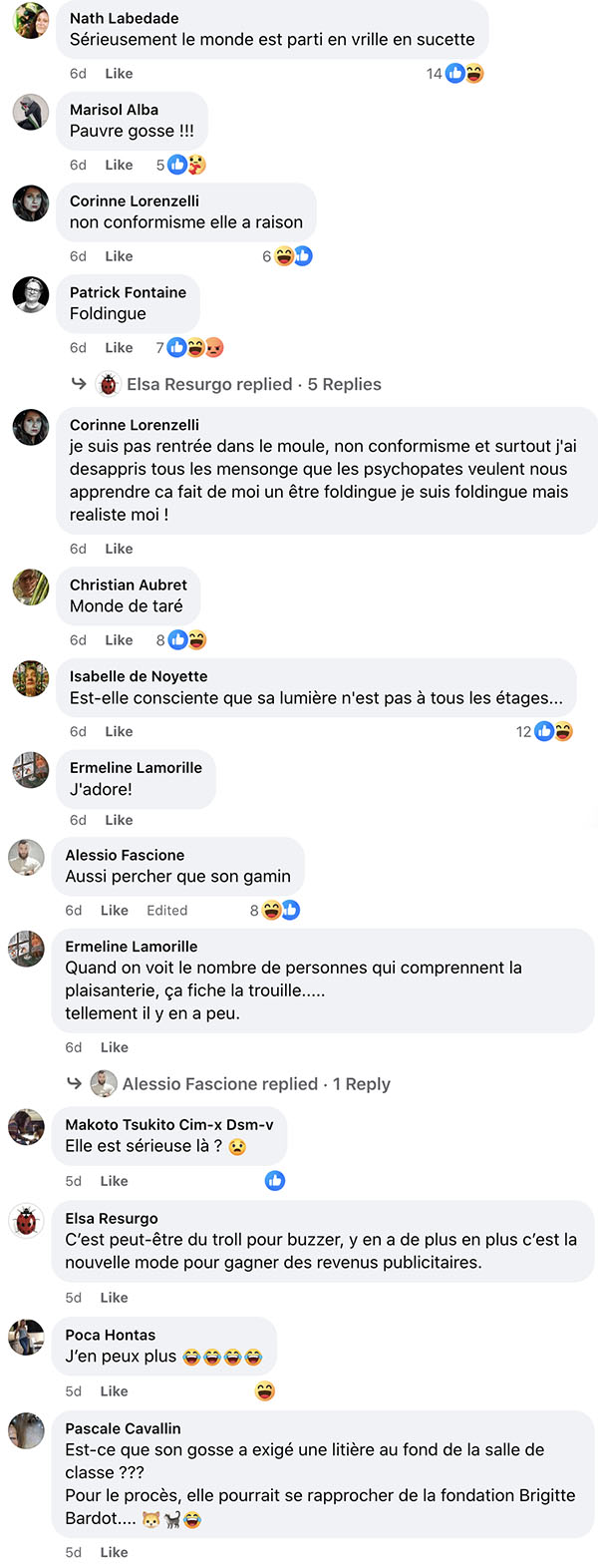Click thumbs-up reaction under Makoto Tsukito's comment
Screen dimensions: 598x1568
[x=275, y=1181]
